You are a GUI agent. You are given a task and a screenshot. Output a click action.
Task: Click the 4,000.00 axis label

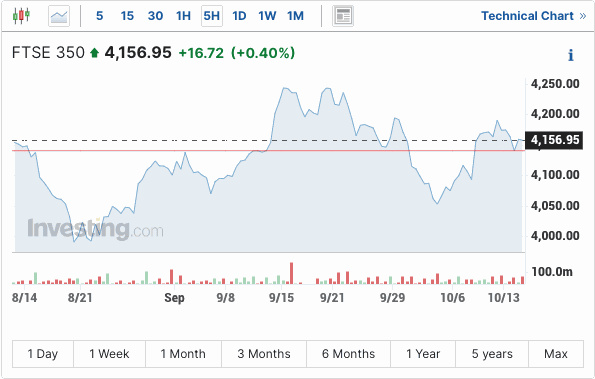(x=555, y=236)
